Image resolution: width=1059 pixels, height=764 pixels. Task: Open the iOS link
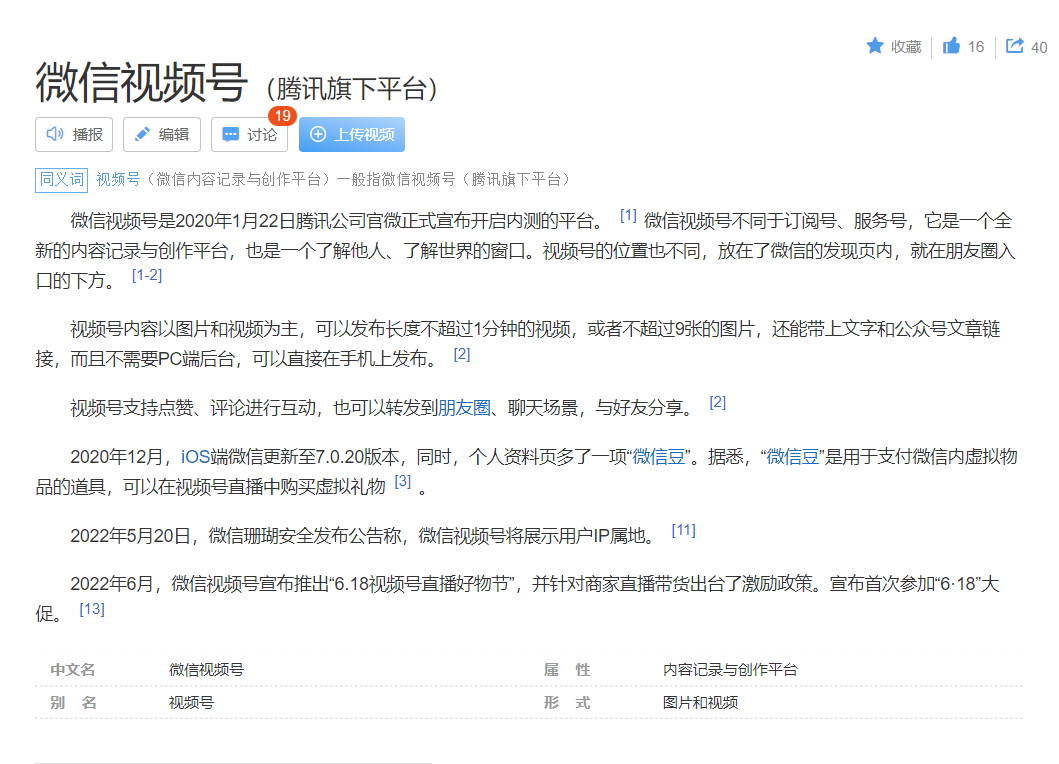click(195, 457)
